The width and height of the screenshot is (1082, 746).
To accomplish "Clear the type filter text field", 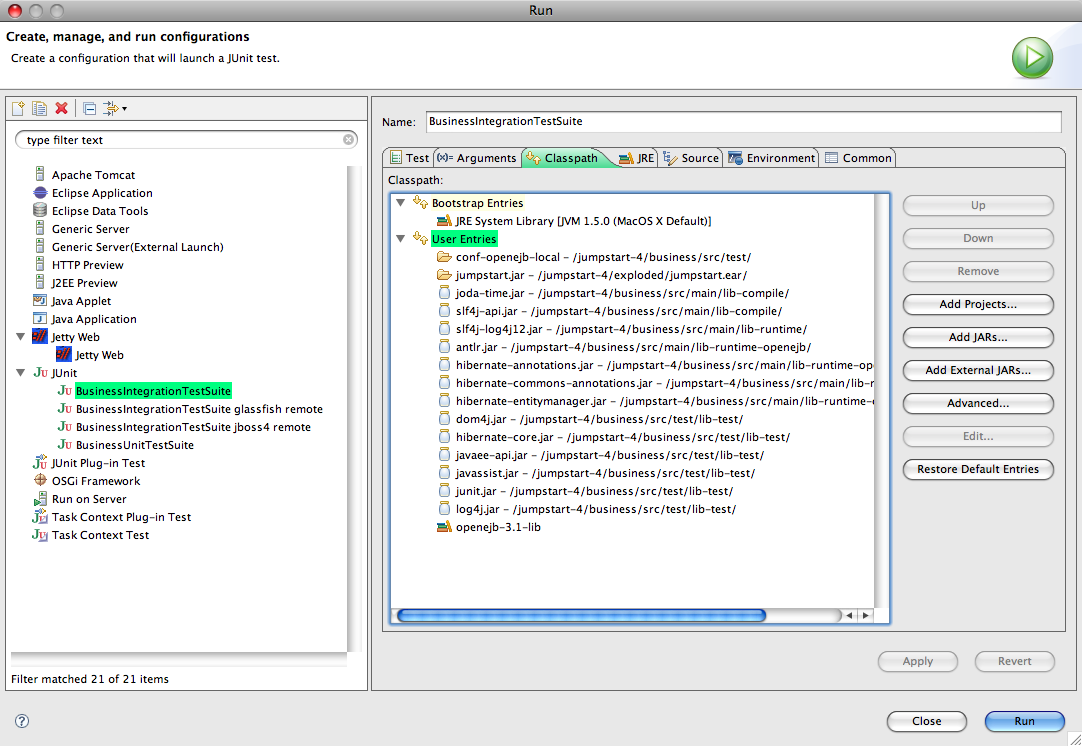I will click(348, 139).
